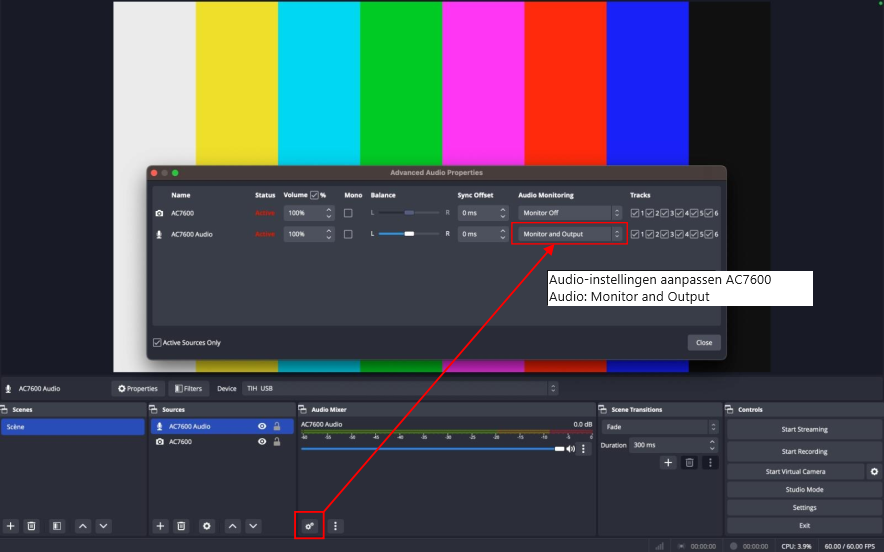
Task: Open the Device dropdown showing TIH USB
Action: (400, 388)
